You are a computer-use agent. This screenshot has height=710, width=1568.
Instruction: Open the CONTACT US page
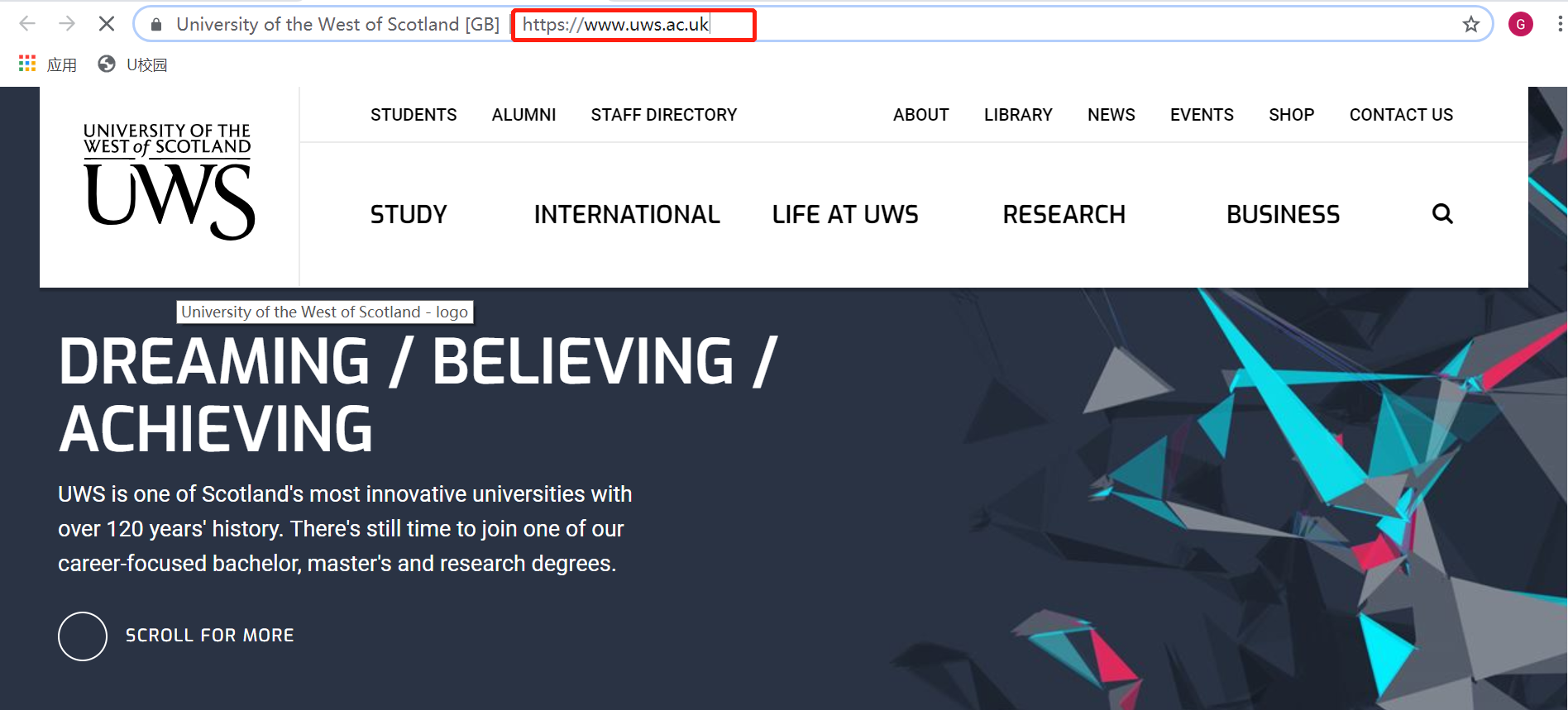point(1401,115)
